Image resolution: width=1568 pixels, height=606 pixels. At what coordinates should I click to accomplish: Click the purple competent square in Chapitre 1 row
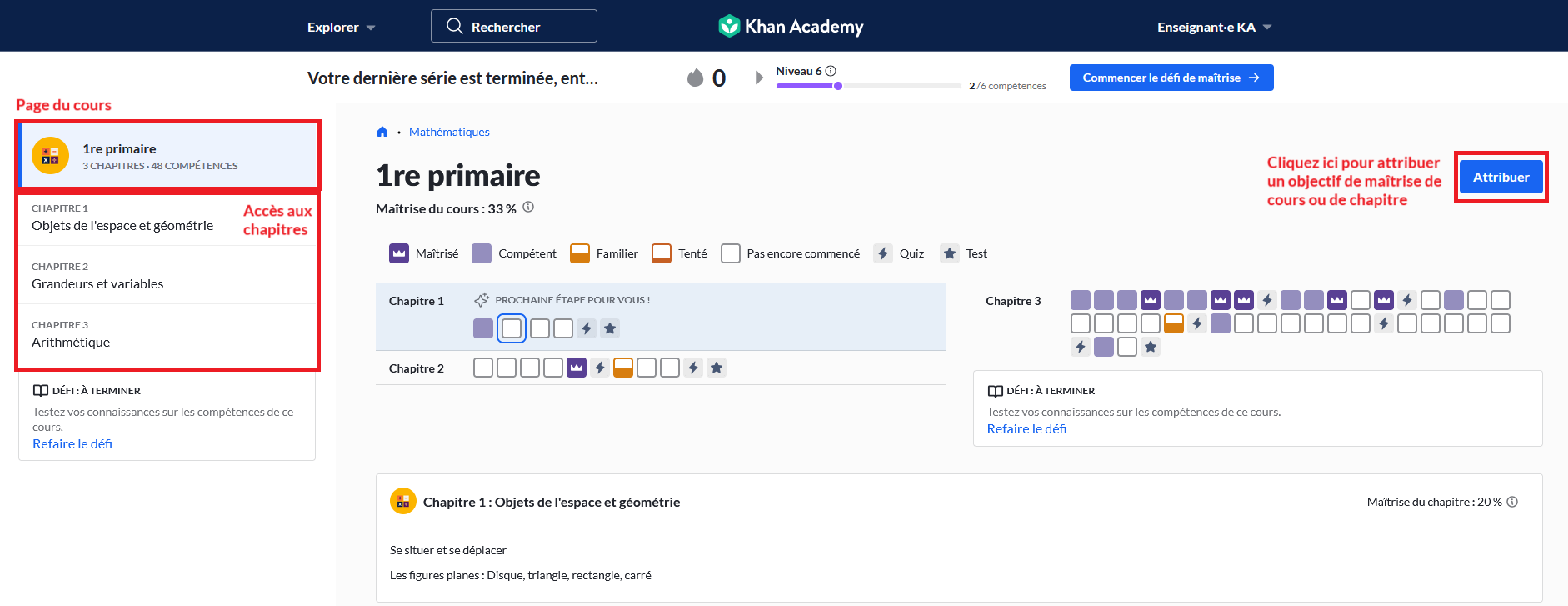coord(483,328)
